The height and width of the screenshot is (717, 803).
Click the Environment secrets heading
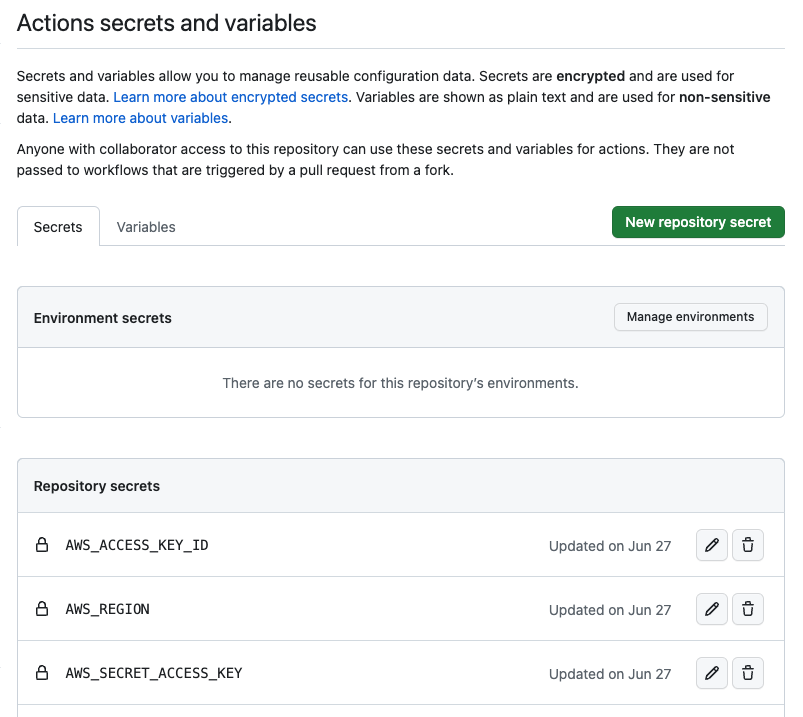click(103, 318)
